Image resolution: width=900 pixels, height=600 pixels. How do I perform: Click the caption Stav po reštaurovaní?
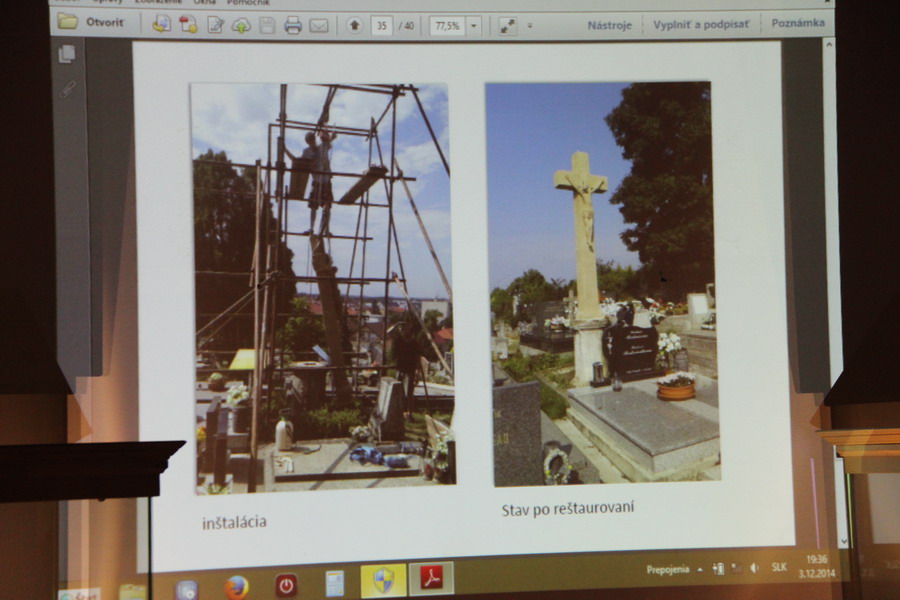(568, 508)
